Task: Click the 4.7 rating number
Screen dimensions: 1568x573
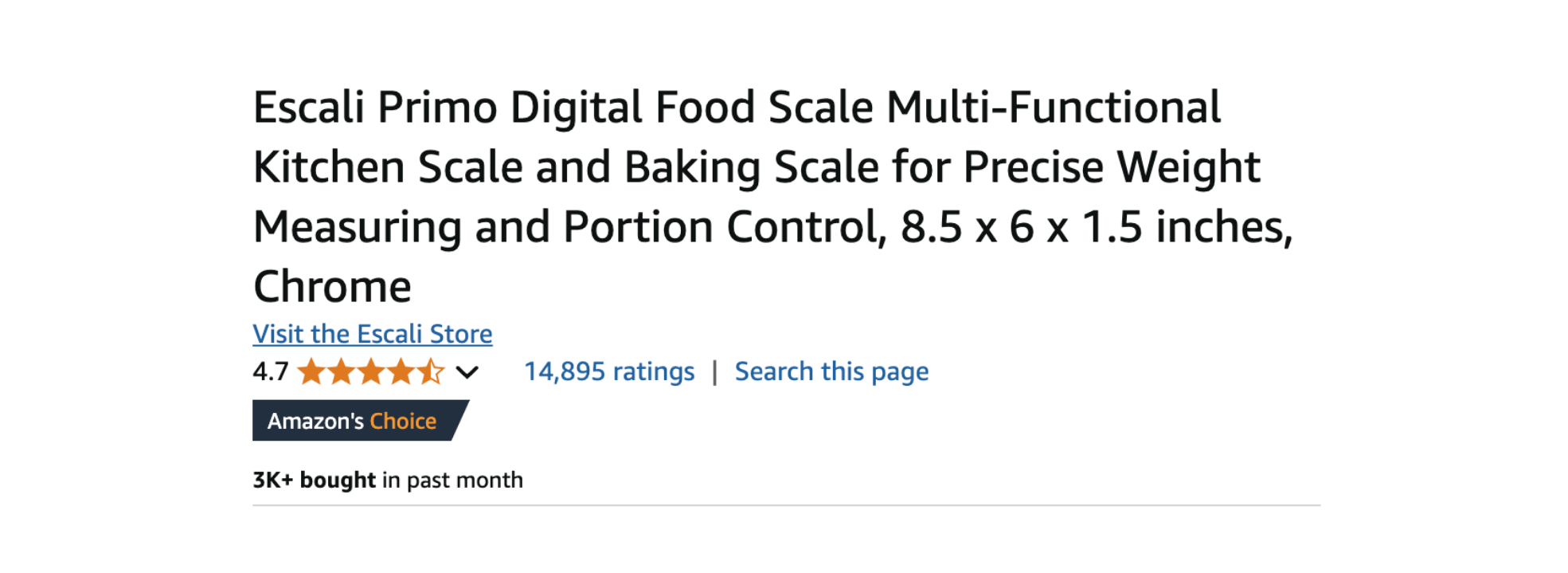Action: (x=270, y=371)
